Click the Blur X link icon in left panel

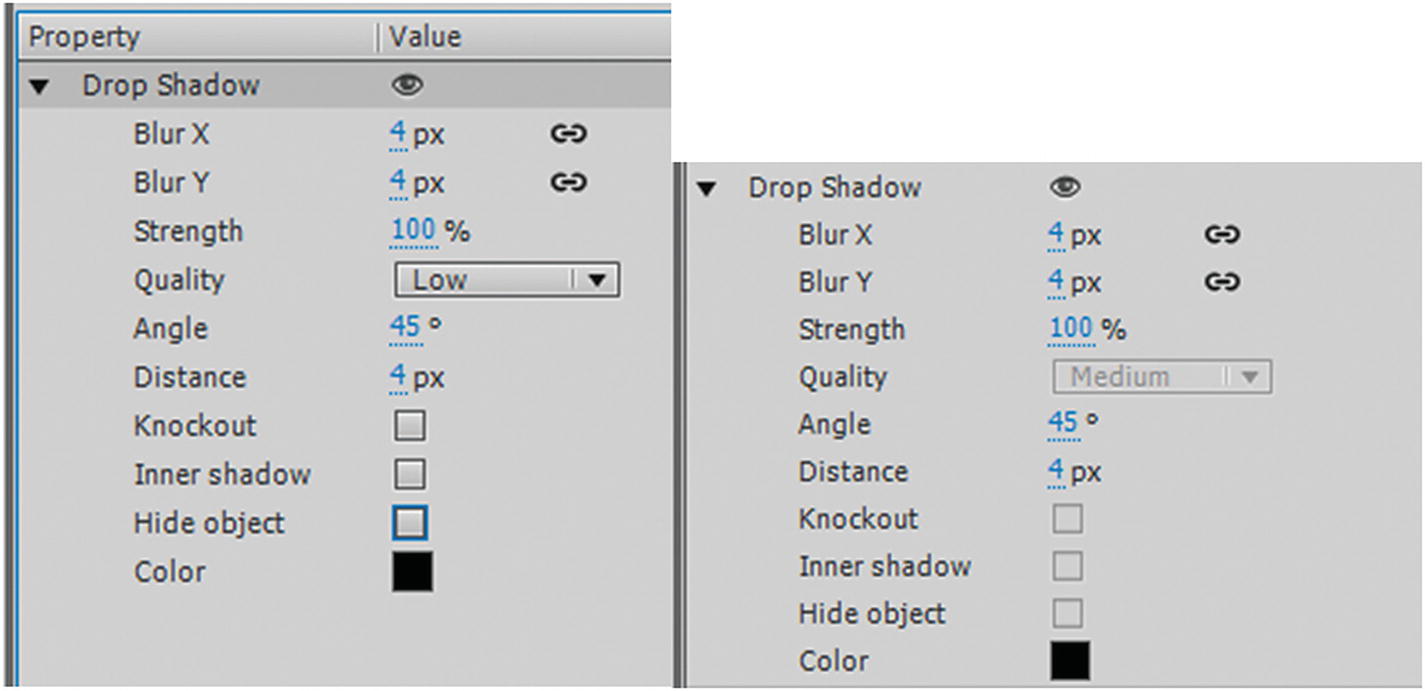click(568, 134)
